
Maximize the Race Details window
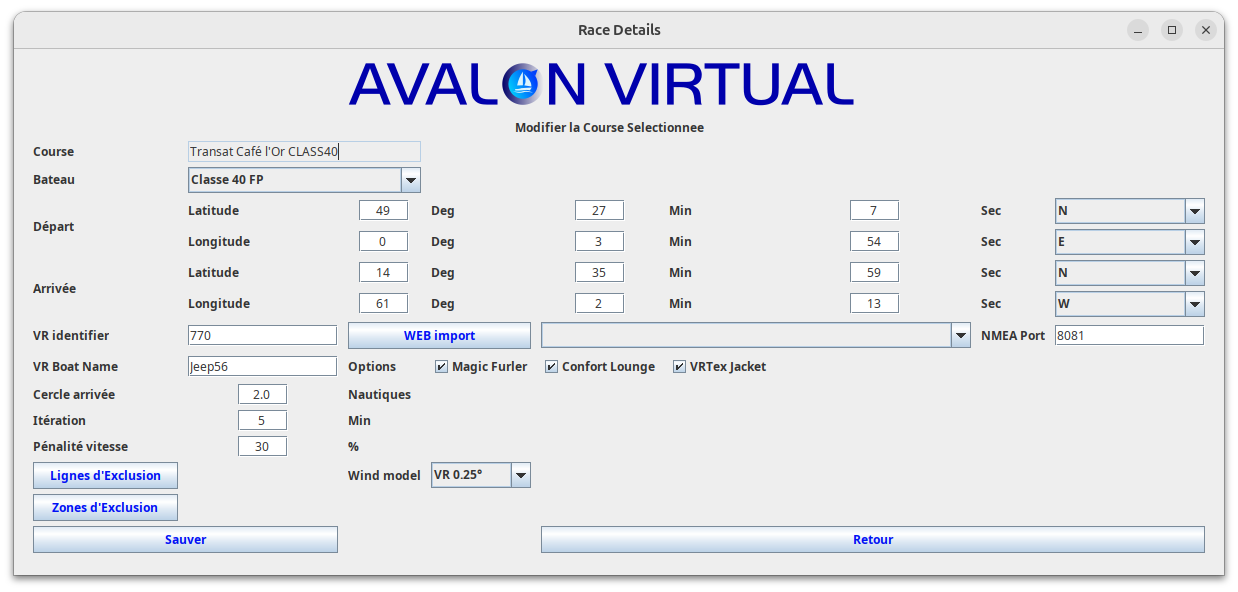pyautogui.click(x=1172, y=30)
